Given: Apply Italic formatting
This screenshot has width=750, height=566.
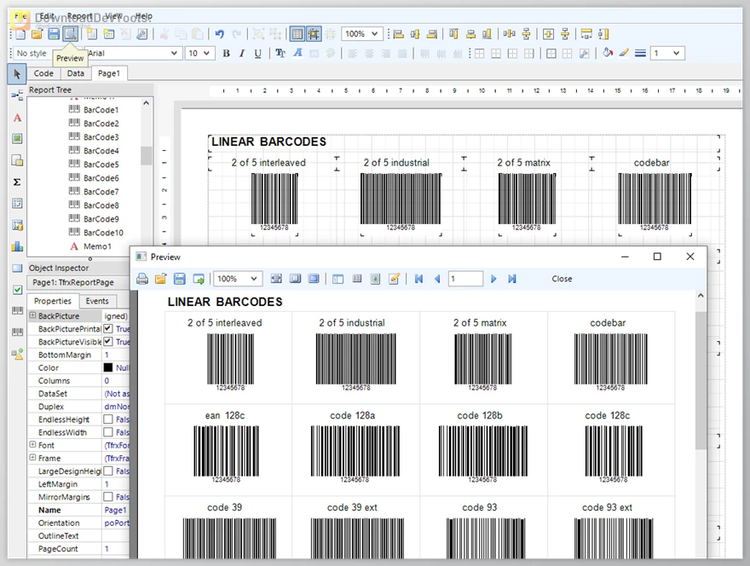Looking at the screenshot, I should click(x=242, y=53).
